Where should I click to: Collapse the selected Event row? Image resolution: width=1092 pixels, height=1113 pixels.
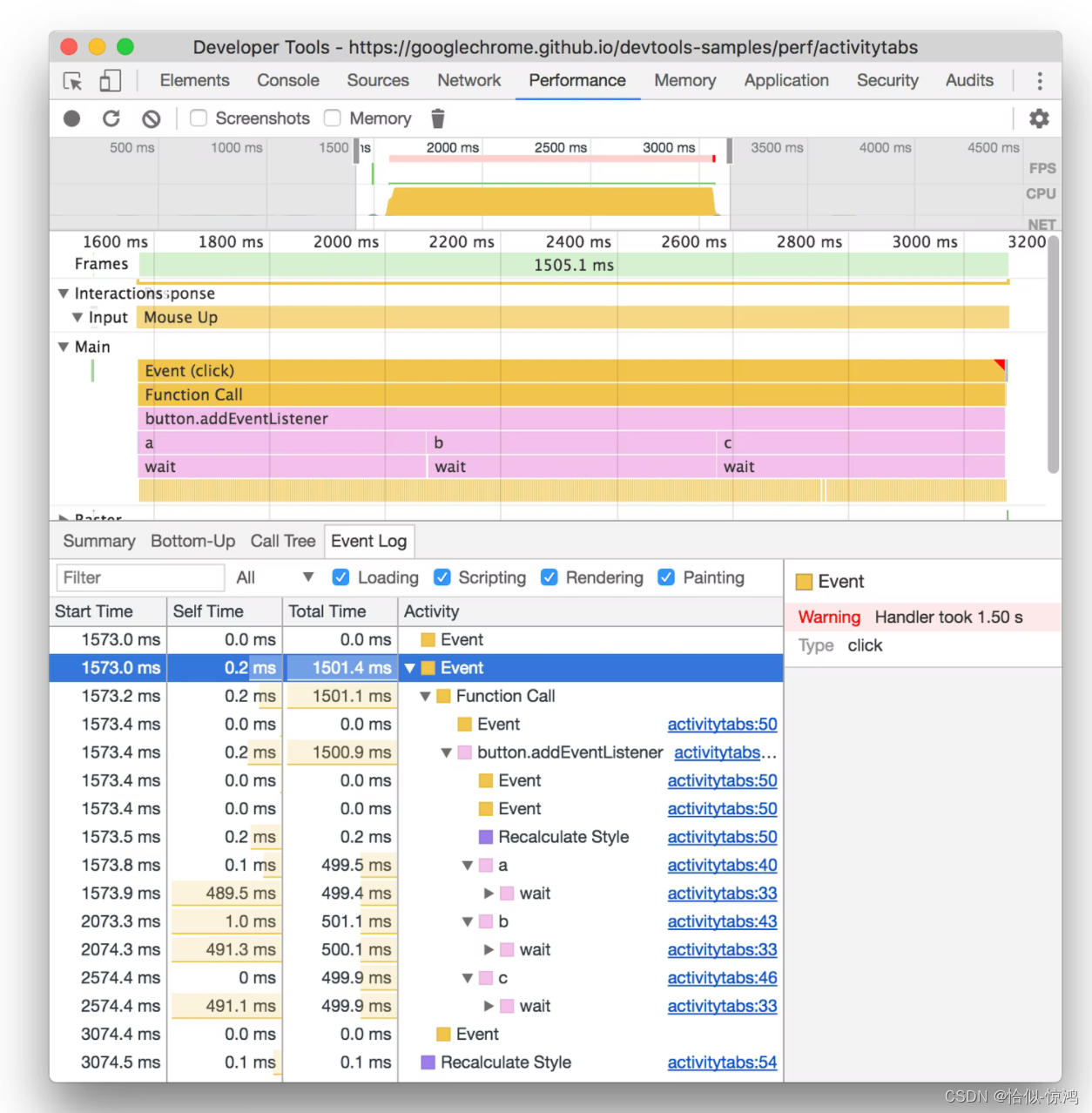[x=410, y=668]
